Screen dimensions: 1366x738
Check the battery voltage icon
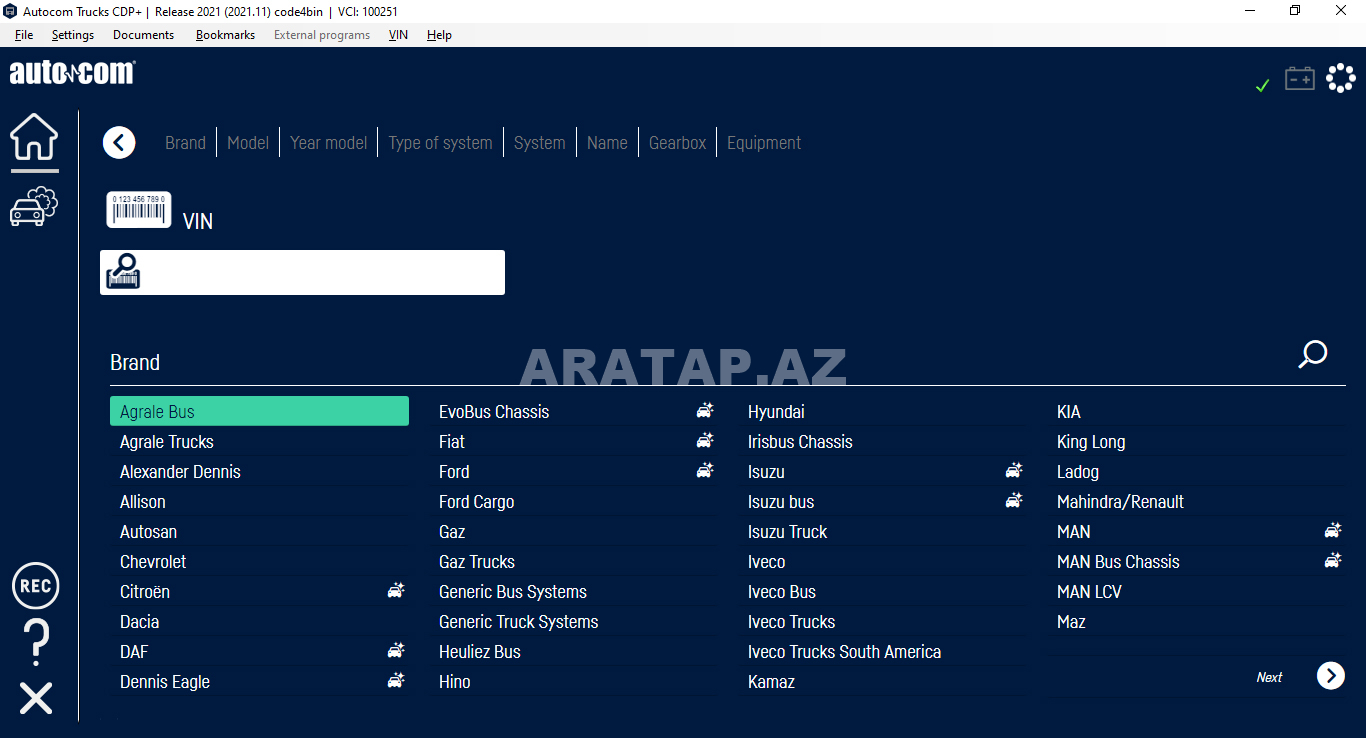tap(1299, 78)
